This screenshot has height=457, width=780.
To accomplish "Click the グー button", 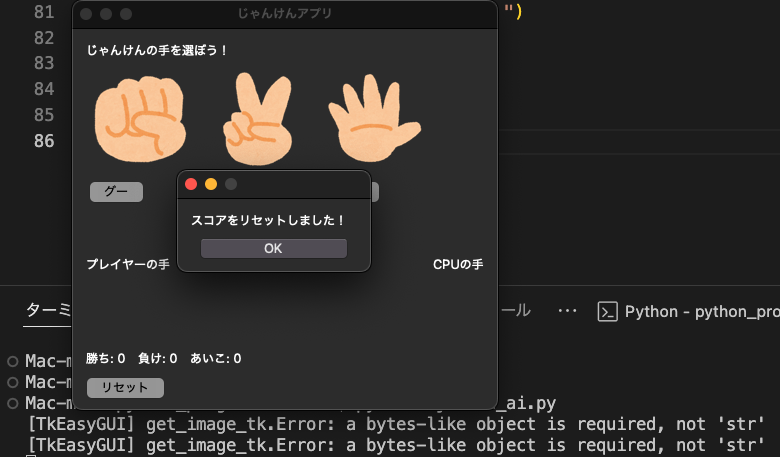I will [116, 191].
